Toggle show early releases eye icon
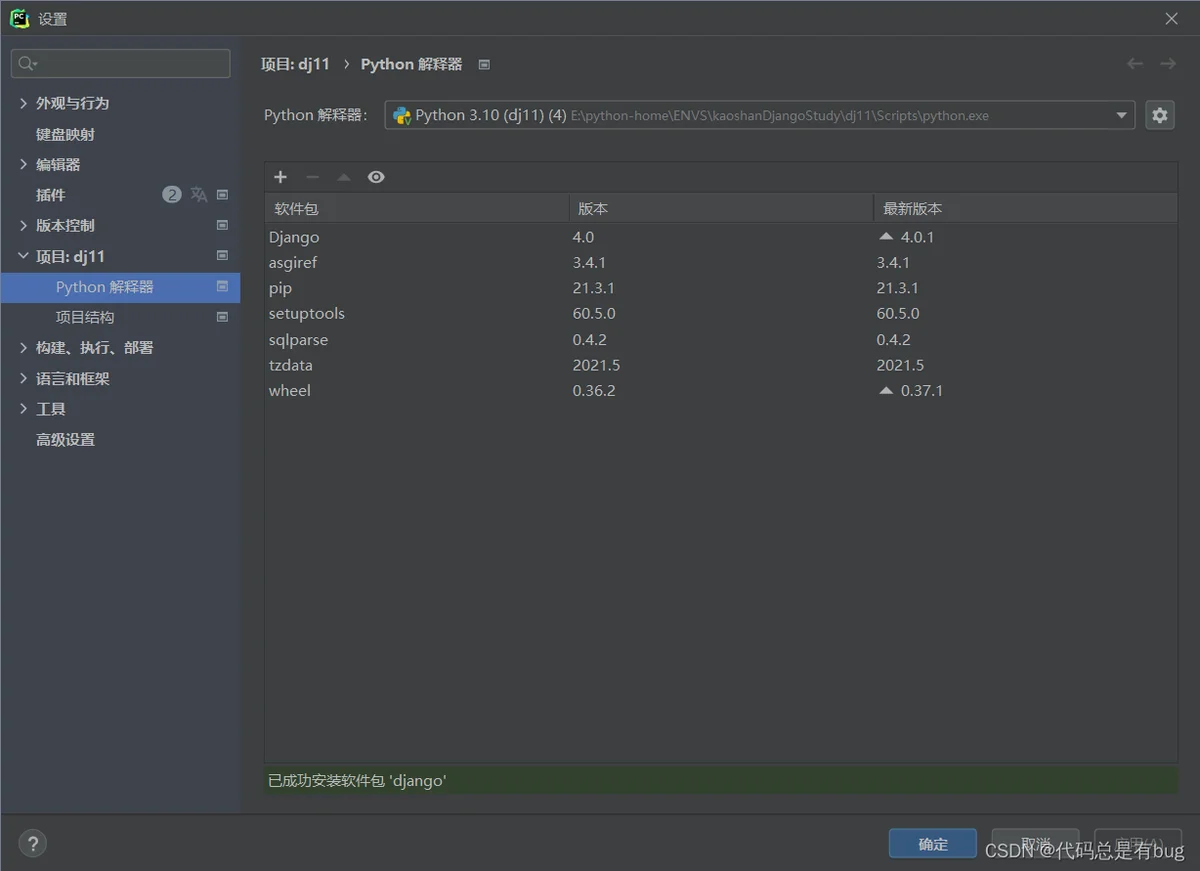The width and height of the screenshot is (1200, 871). [x=376, y=177]
